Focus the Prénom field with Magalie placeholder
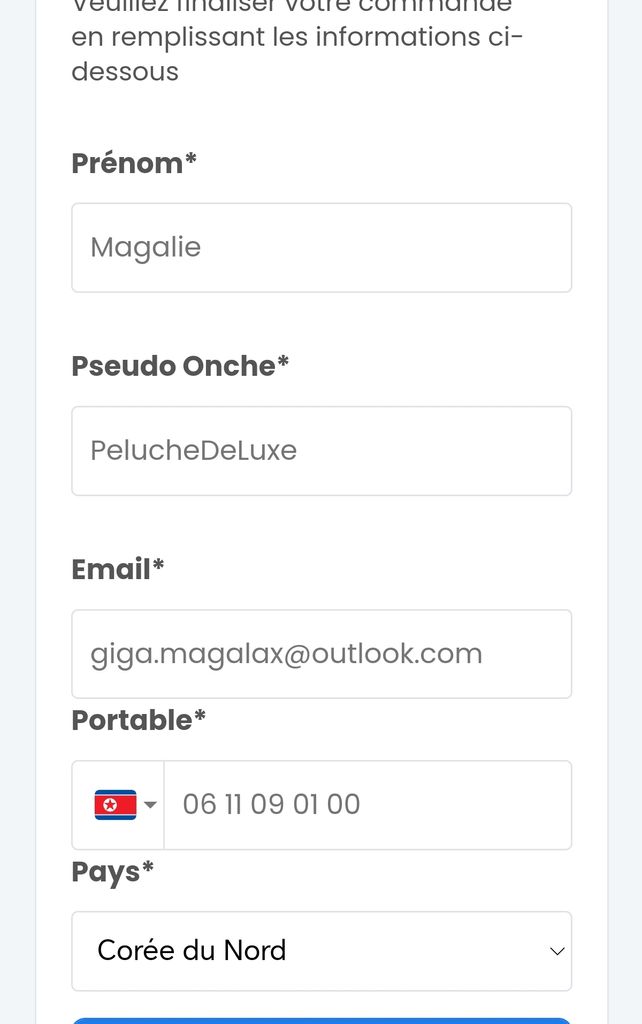This screenshot has width=642, height=1024. tap(321, 248)
